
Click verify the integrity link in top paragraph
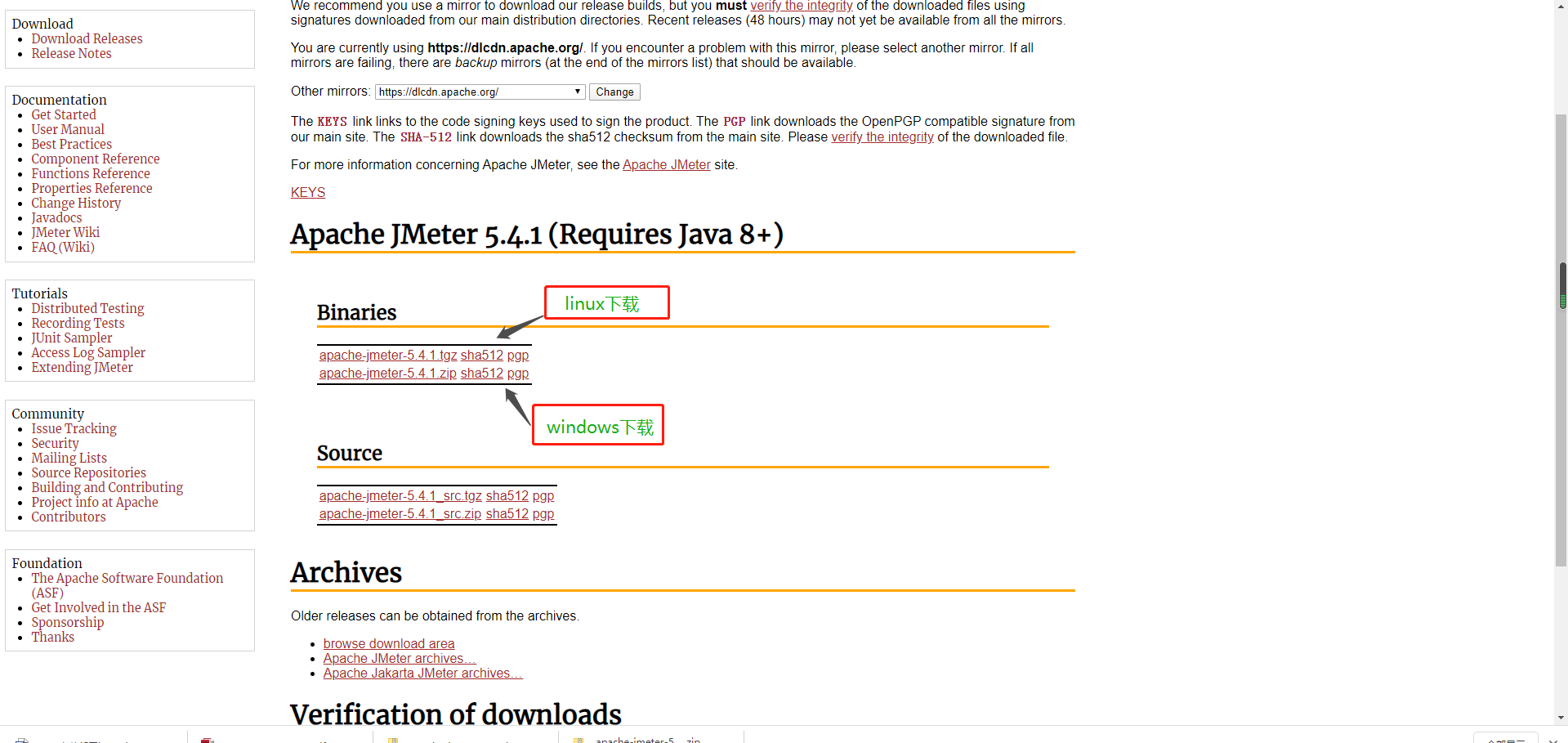[x=802, y=6]
